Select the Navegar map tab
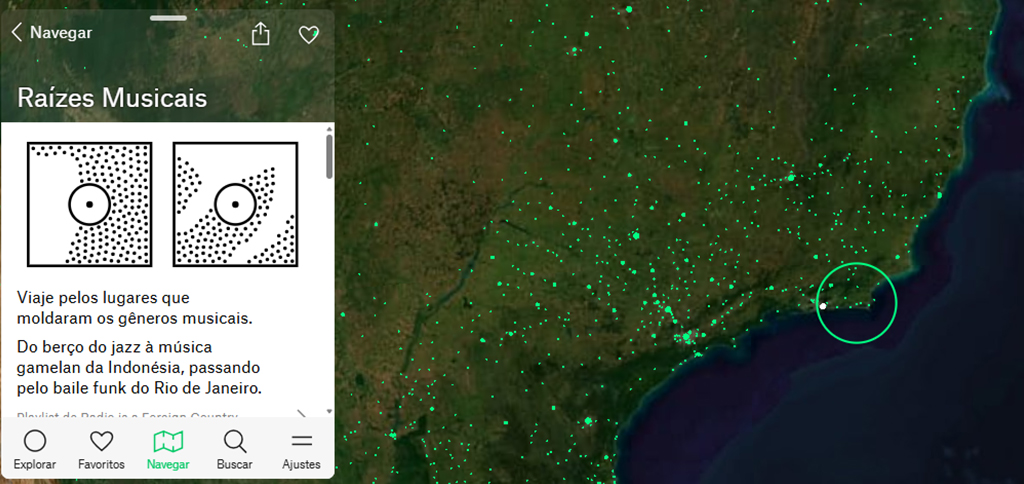Image resolution: width=1024 pixels, height=484 pixels. click(x=168, y=449)
